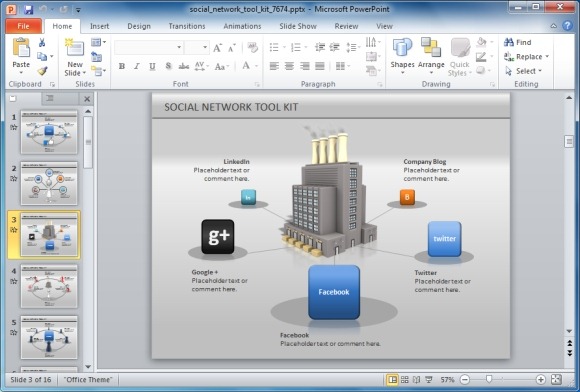Switch to Slide Sorter view
580x392 pixels.
click(x=405, y=379)
